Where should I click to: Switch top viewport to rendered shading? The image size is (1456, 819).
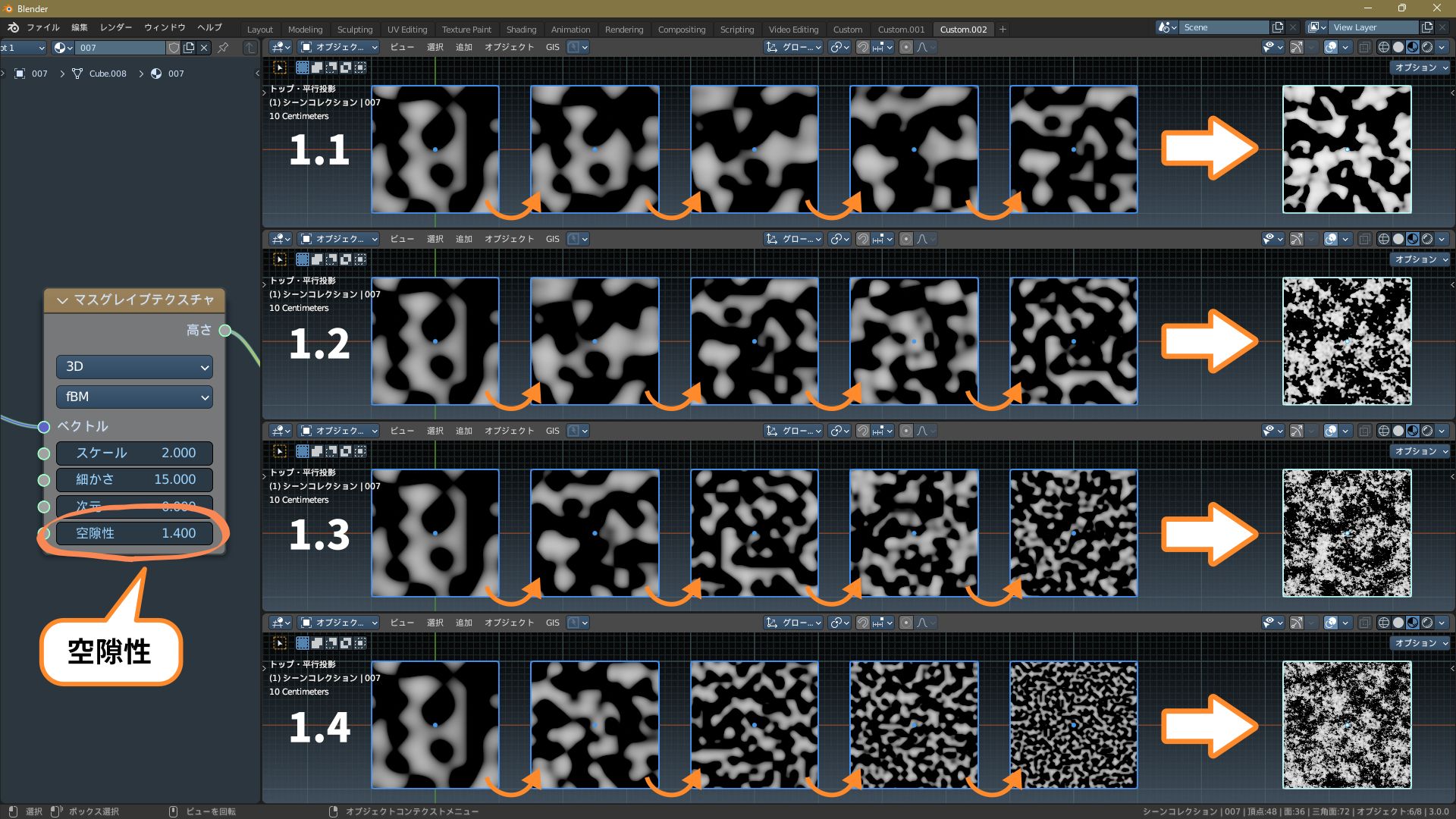tap(1427, 47)
